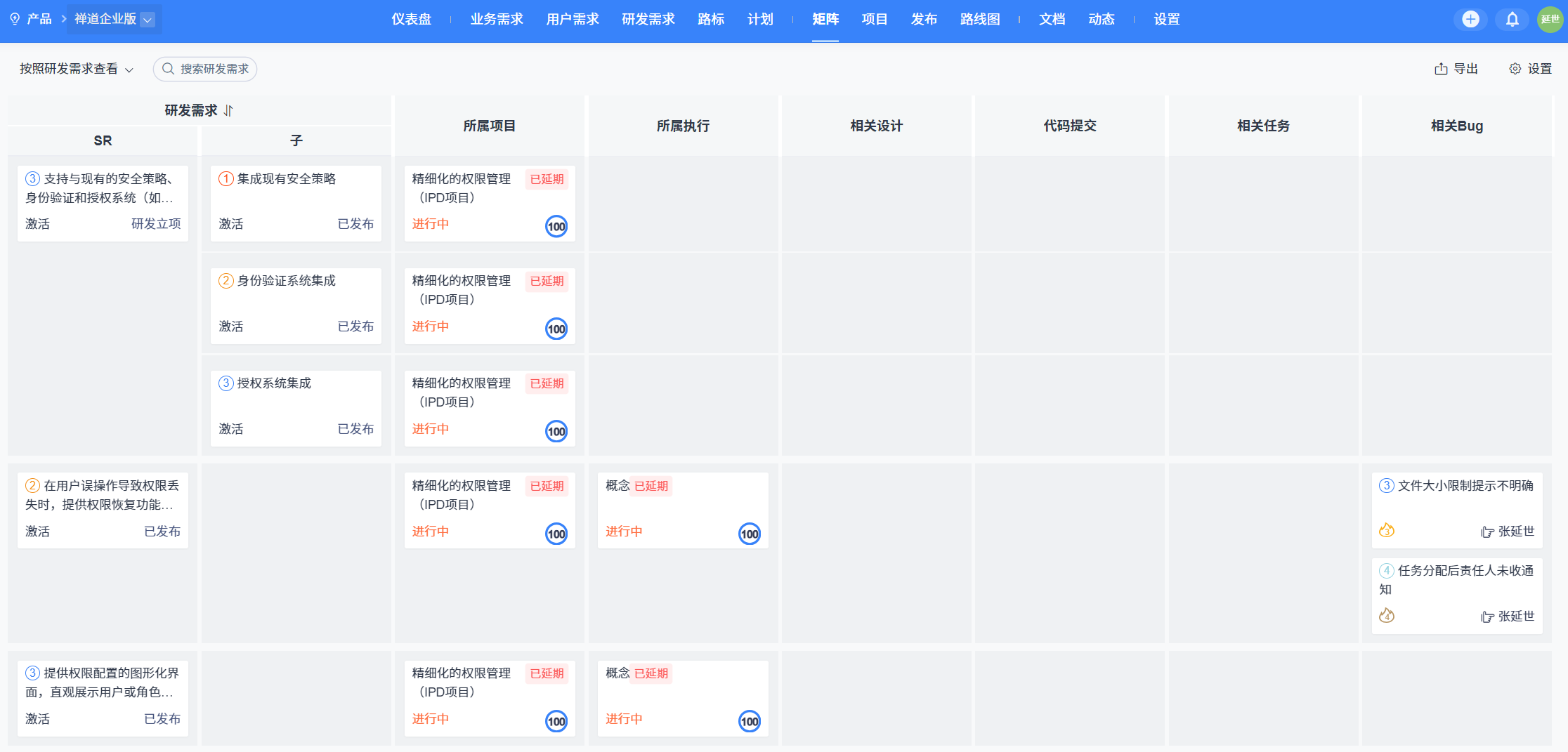
Task: Open 概念 execution card in 在用户误操作 row
Action: 683,510
